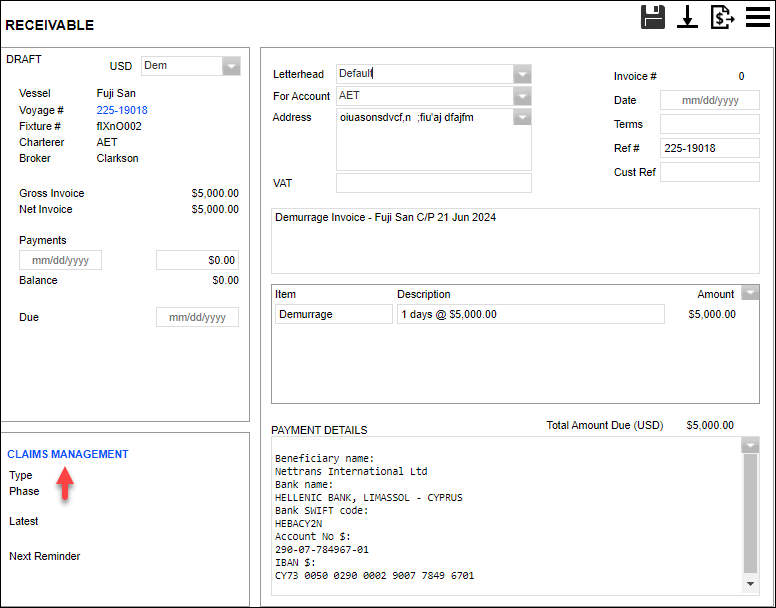Click the Terms input field
This screenshot has height=608, width=776.
pos(710,124)
